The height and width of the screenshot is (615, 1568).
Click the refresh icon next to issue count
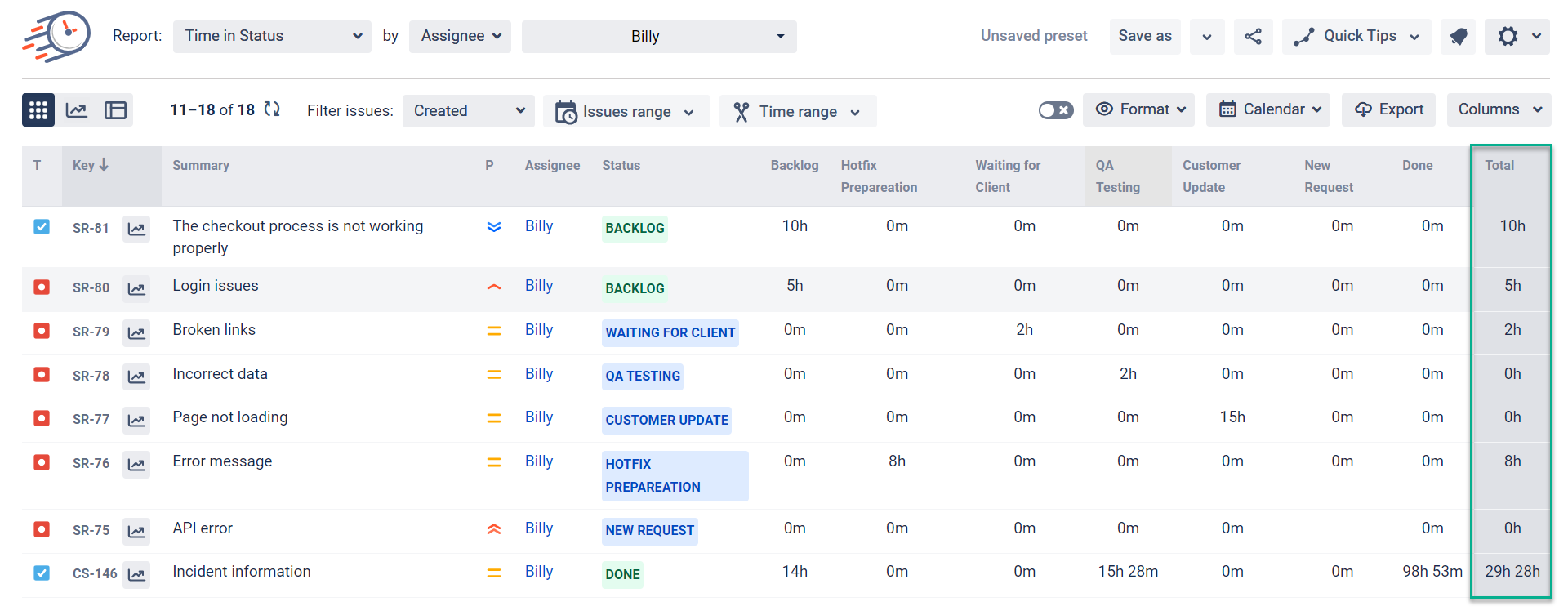pos(272,109)
